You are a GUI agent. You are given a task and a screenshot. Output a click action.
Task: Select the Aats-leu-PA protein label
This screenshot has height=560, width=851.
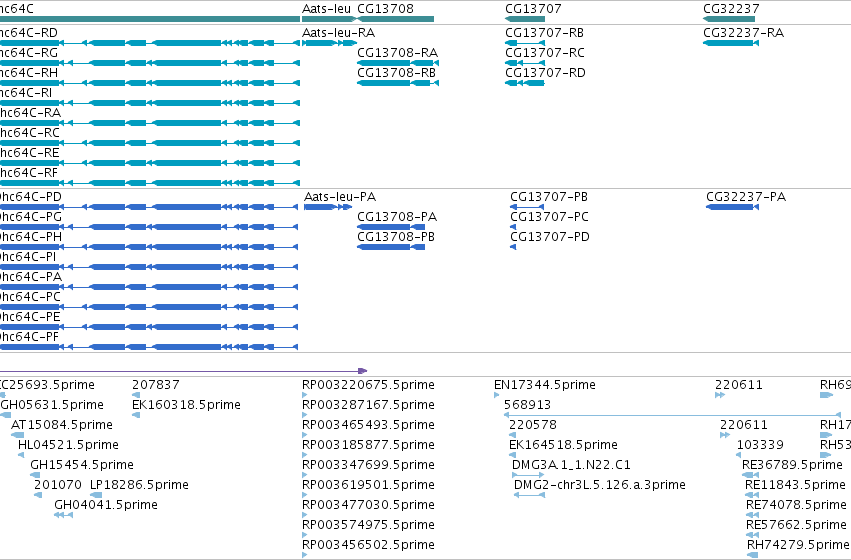340,196
